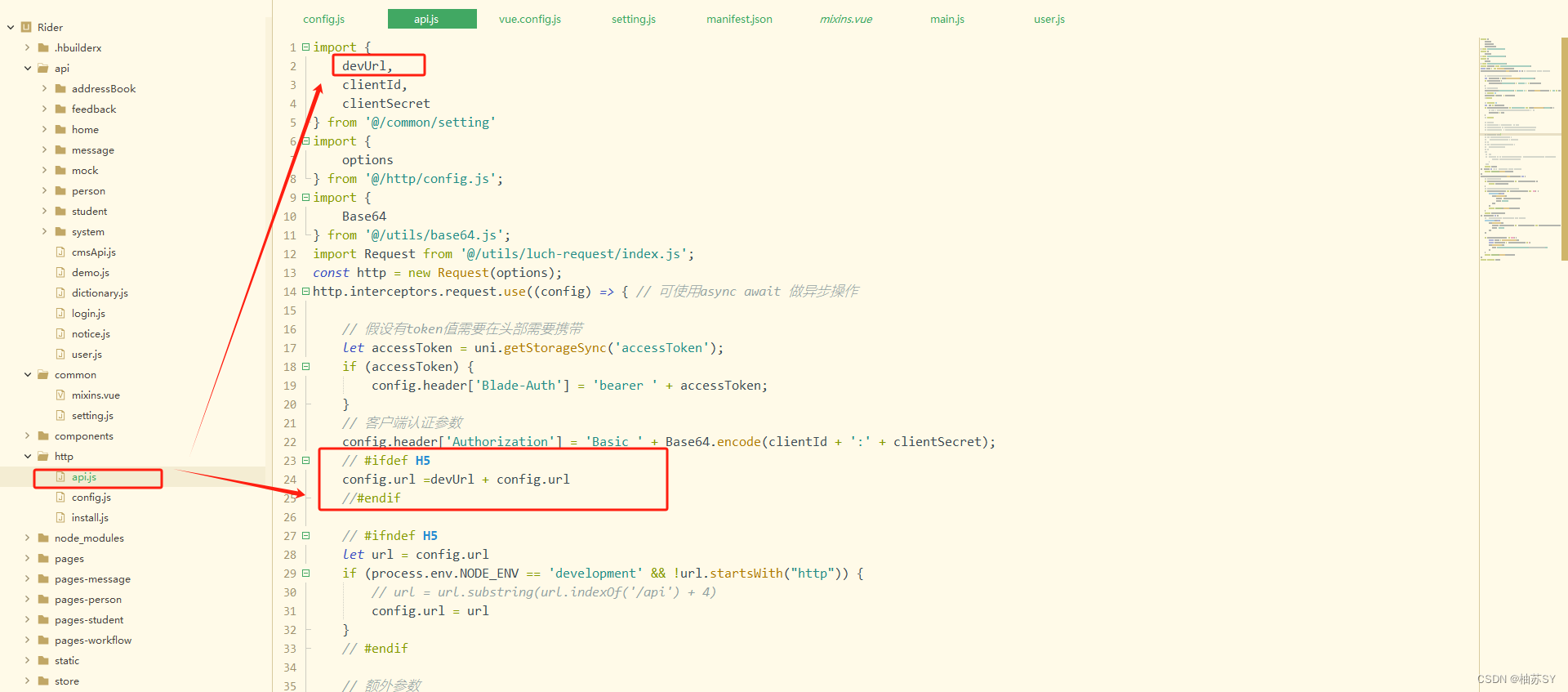This screenshot has width=1568, height=692.
Task: Expand the node_modules folder
Action: (x=27, y=538)
